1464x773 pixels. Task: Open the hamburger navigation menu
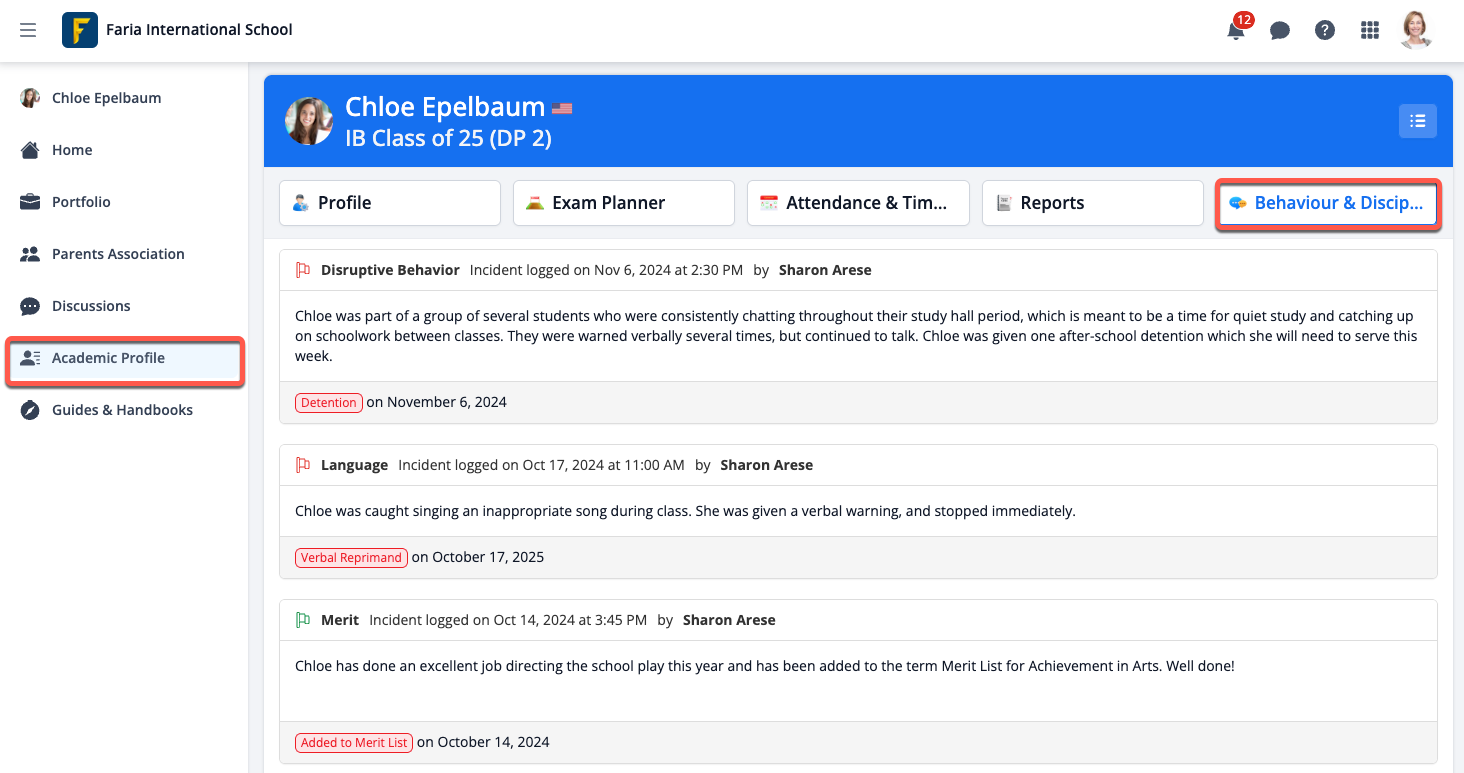tap(28, 30)
